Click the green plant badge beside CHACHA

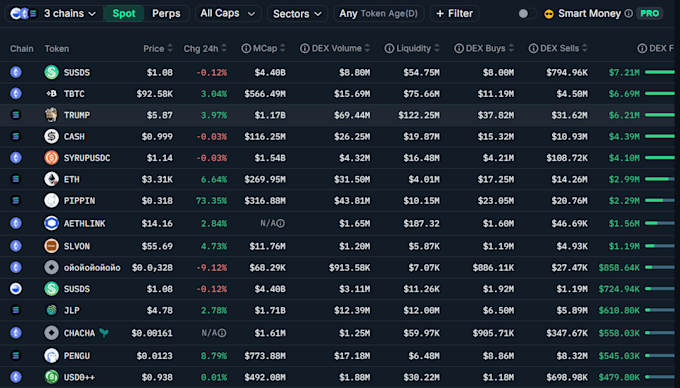coord(104,333)
